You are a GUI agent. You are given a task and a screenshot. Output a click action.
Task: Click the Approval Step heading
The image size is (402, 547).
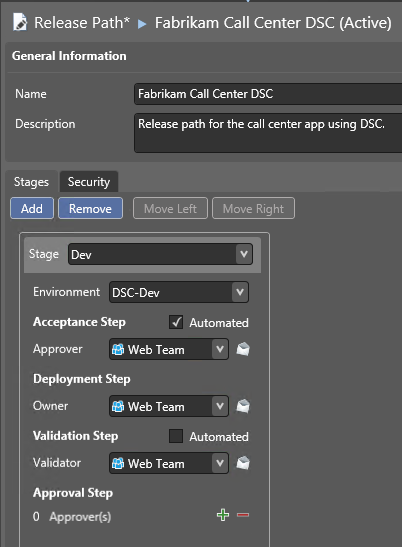[73, 493]
